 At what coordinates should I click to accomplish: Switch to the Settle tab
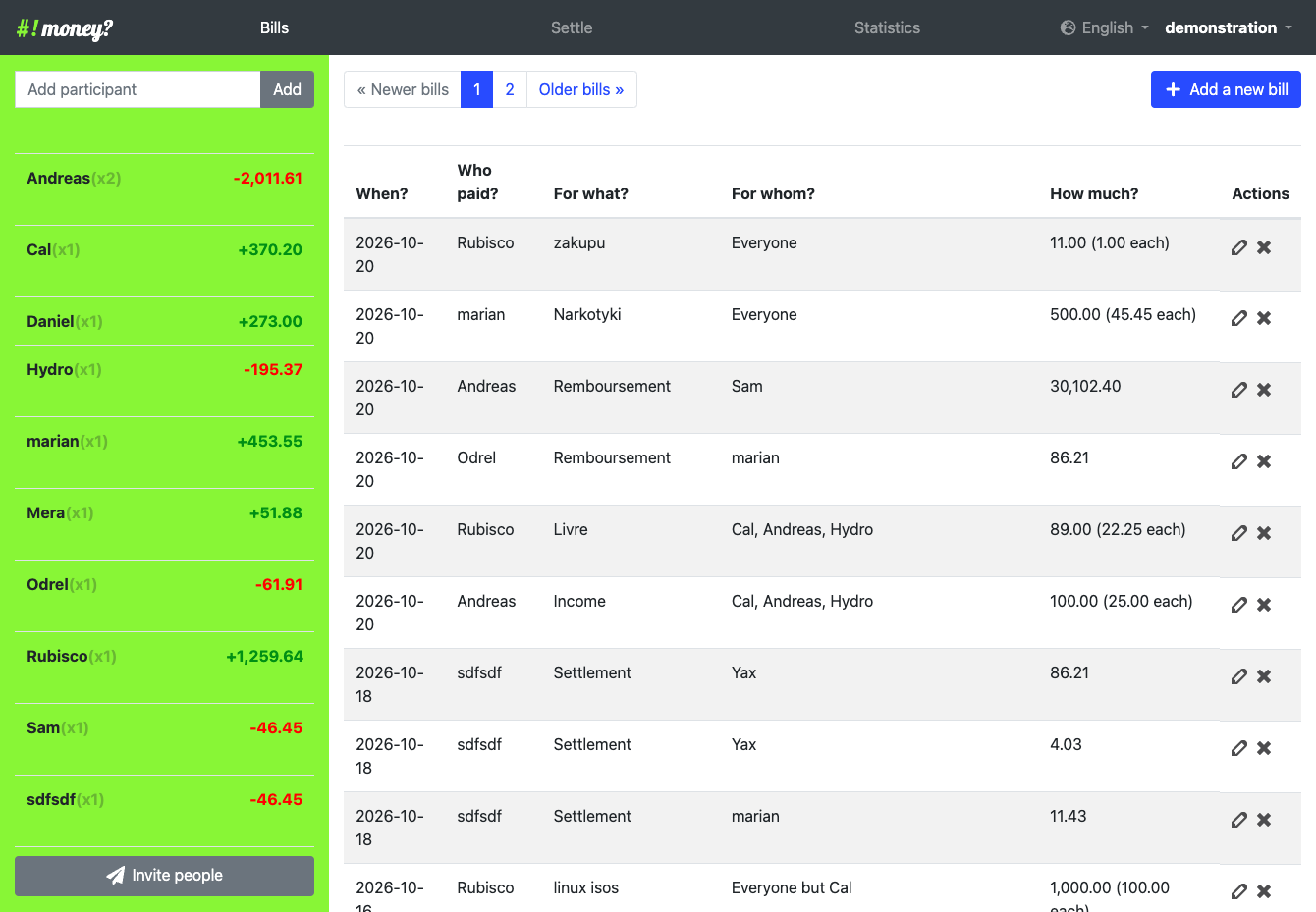(572, 27)
